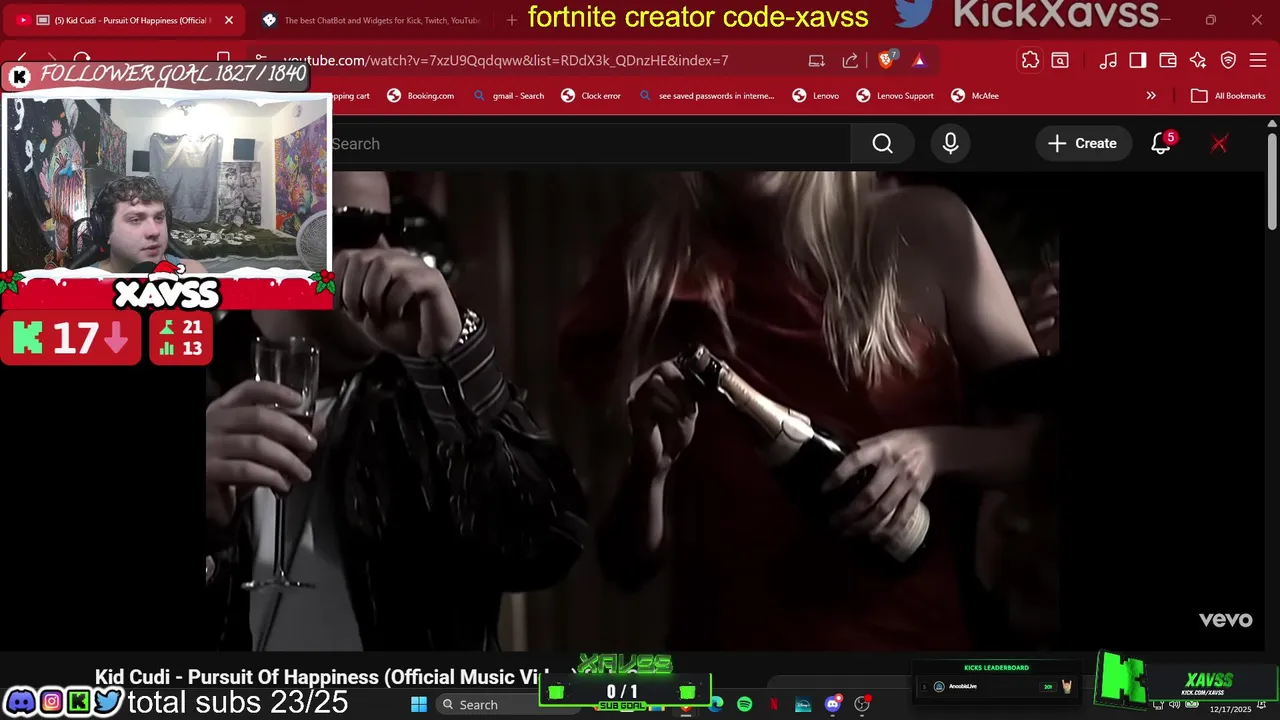Open the browser hamburger main menu
The image size is (1280, 720).
coord(1258,60)
